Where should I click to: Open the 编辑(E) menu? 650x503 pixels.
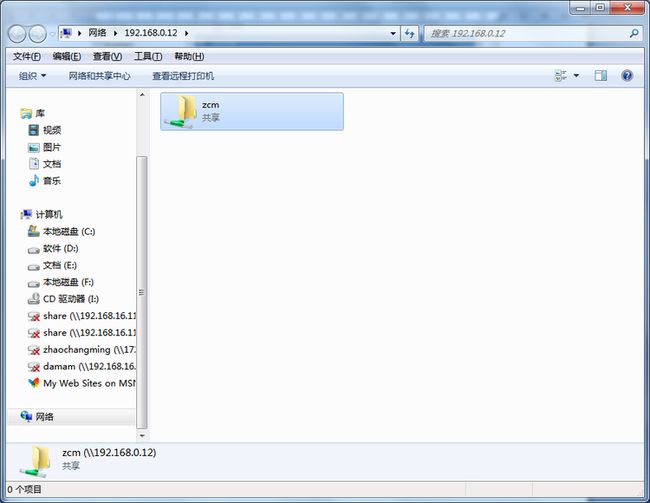point(67,56)
